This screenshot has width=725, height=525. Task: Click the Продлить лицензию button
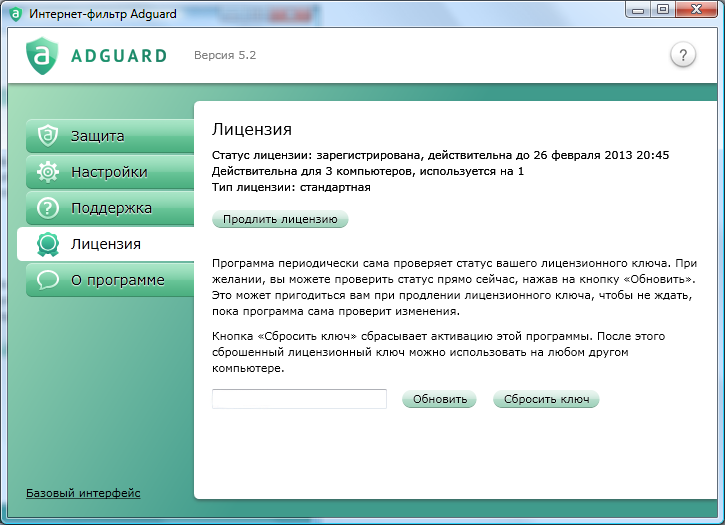point(280,219)
